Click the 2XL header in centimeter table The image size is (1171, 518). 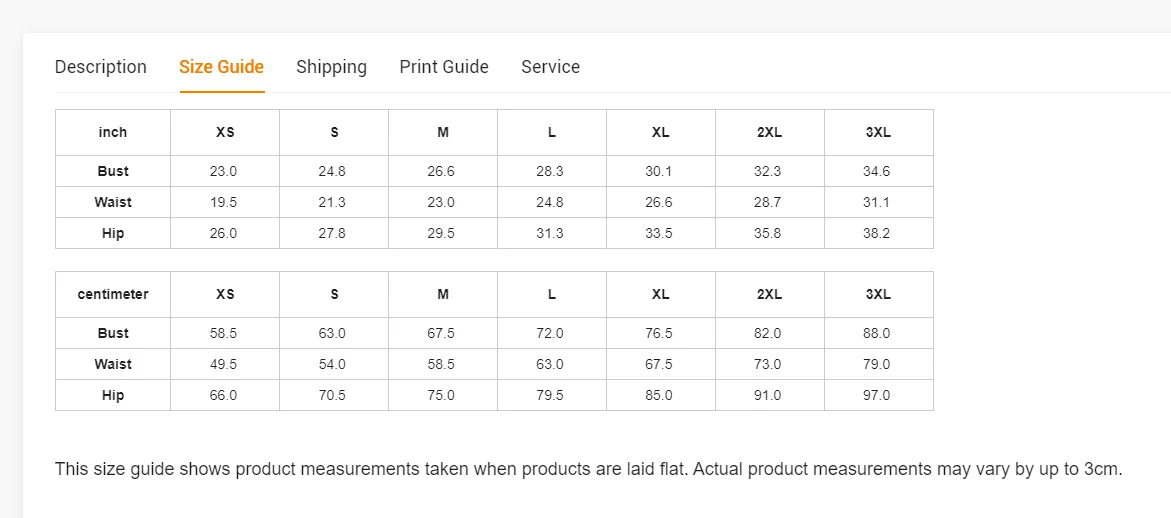(770, 295)
